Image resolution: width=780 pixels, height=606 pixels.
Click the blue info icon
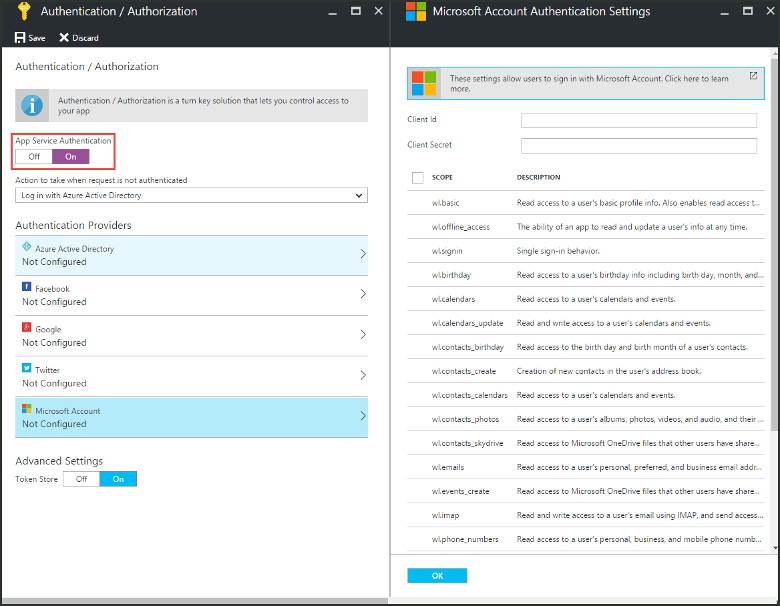coord(32,105)
